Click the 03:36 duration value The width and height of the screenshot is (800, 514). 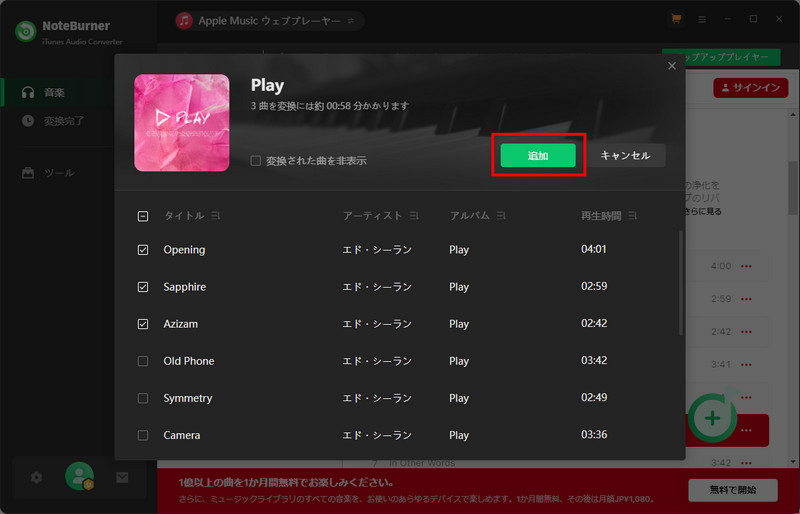pos(594,435)
